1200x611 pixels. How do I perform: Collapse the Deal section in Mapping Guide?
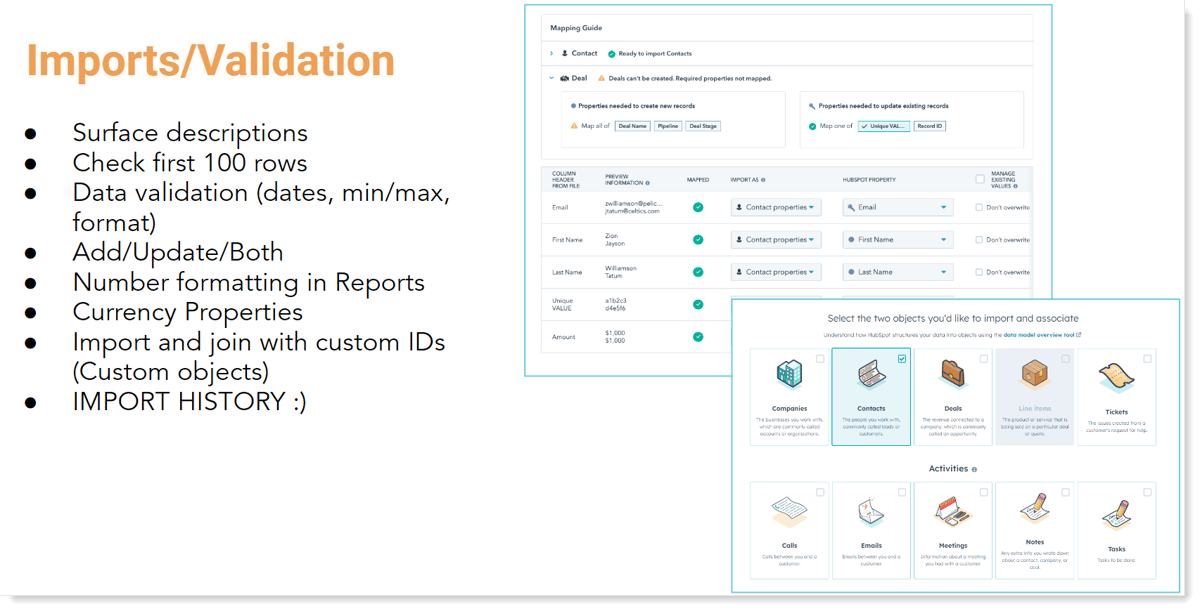[551, 78]
